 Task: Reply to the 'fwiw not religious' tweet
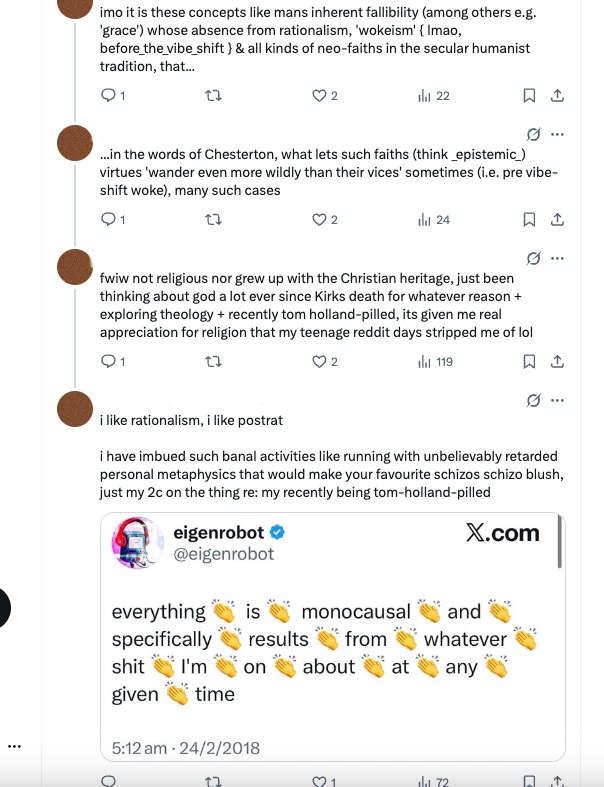[109, 361]
